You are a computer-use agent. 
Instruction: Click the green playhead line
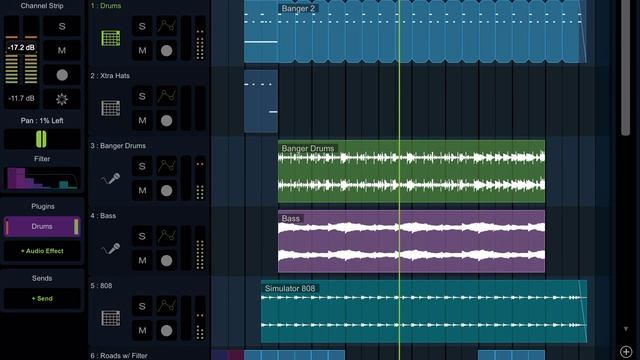coord(399,180)
